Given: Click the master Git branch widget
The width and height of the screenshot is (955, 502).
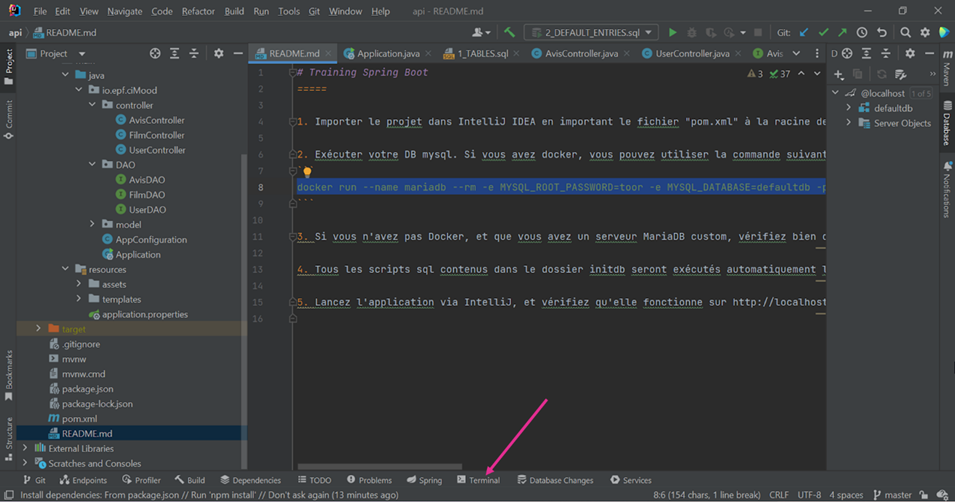Looking at the screenshot, I should click(893, 495).
